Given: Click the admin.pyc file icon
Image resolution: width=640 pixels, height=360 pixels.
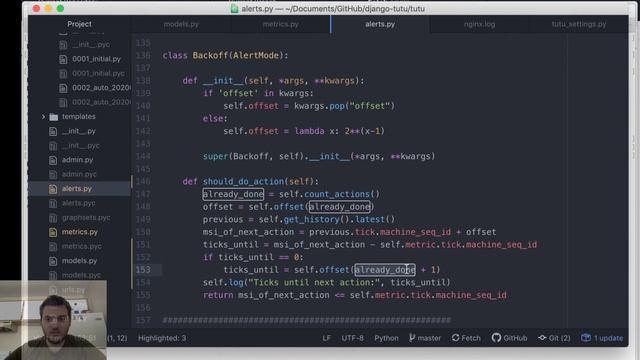Looking at the screenshot, I should (53, 175).
